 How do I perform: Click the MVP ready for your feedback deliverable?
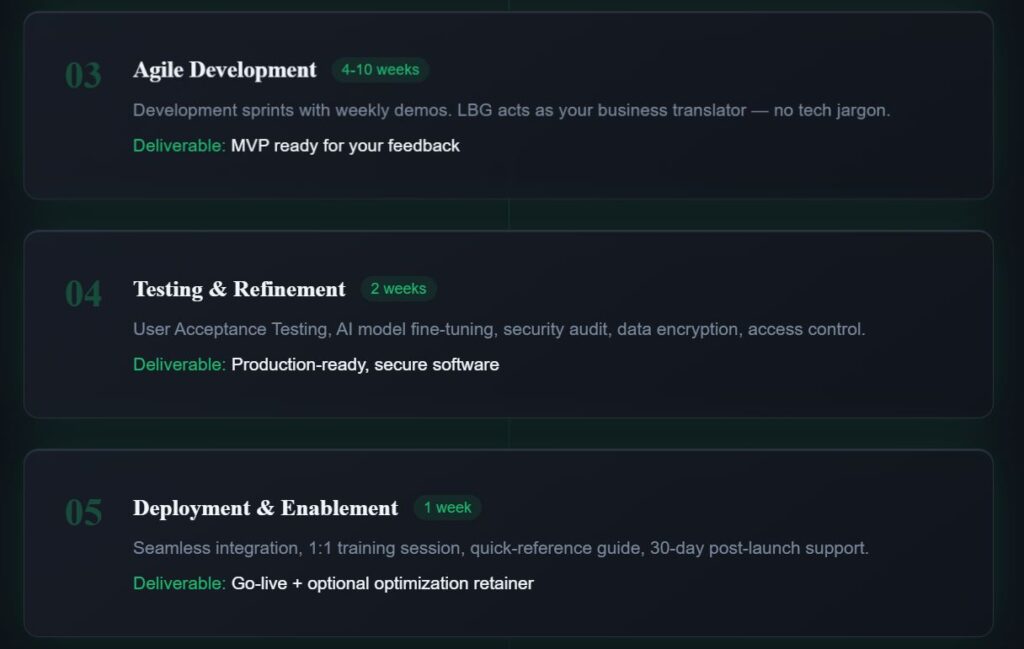345,146
